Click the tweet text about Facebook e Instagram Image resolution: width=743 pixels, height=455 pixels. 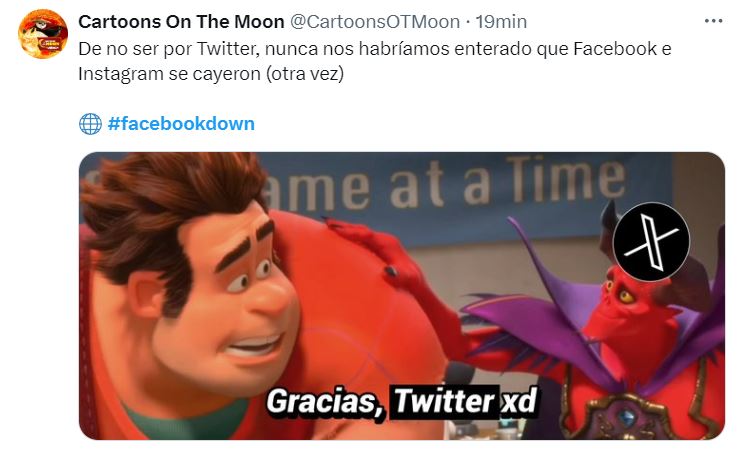pos(374,61)
